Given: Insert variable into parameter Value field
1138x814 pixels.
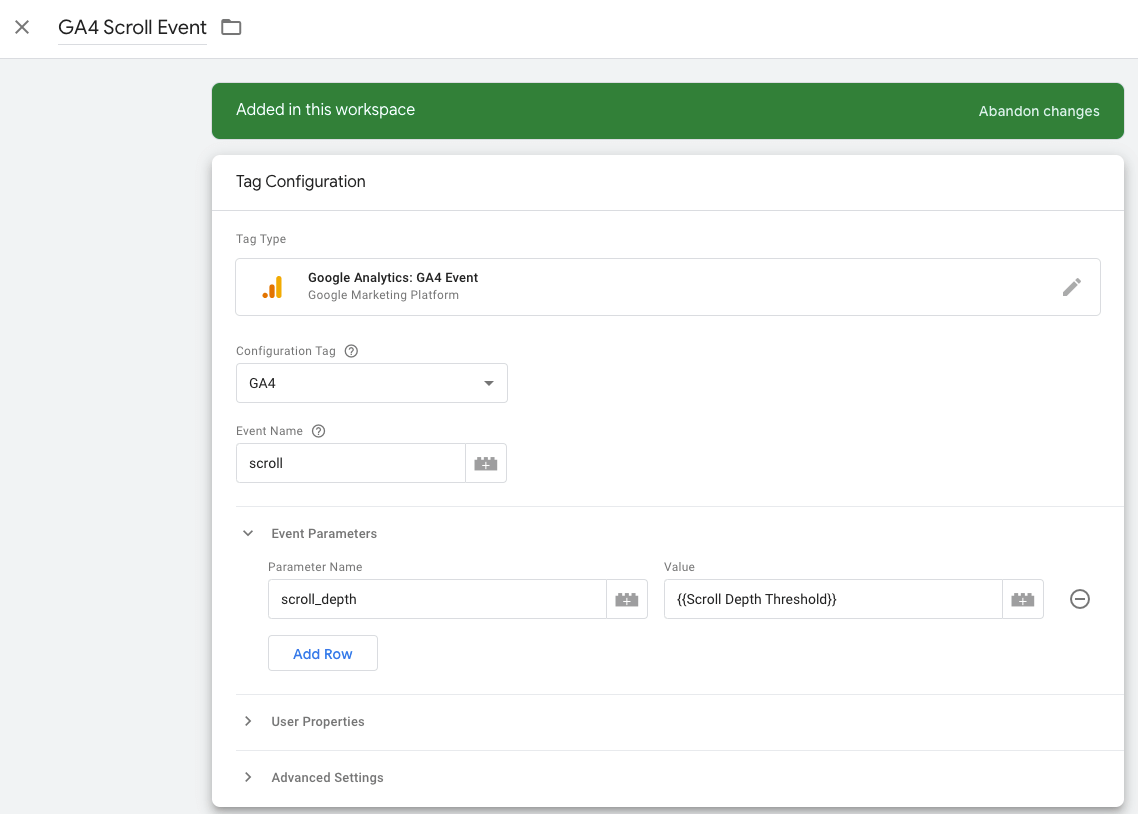Looking at the screenshot, I should point(1022,600).
